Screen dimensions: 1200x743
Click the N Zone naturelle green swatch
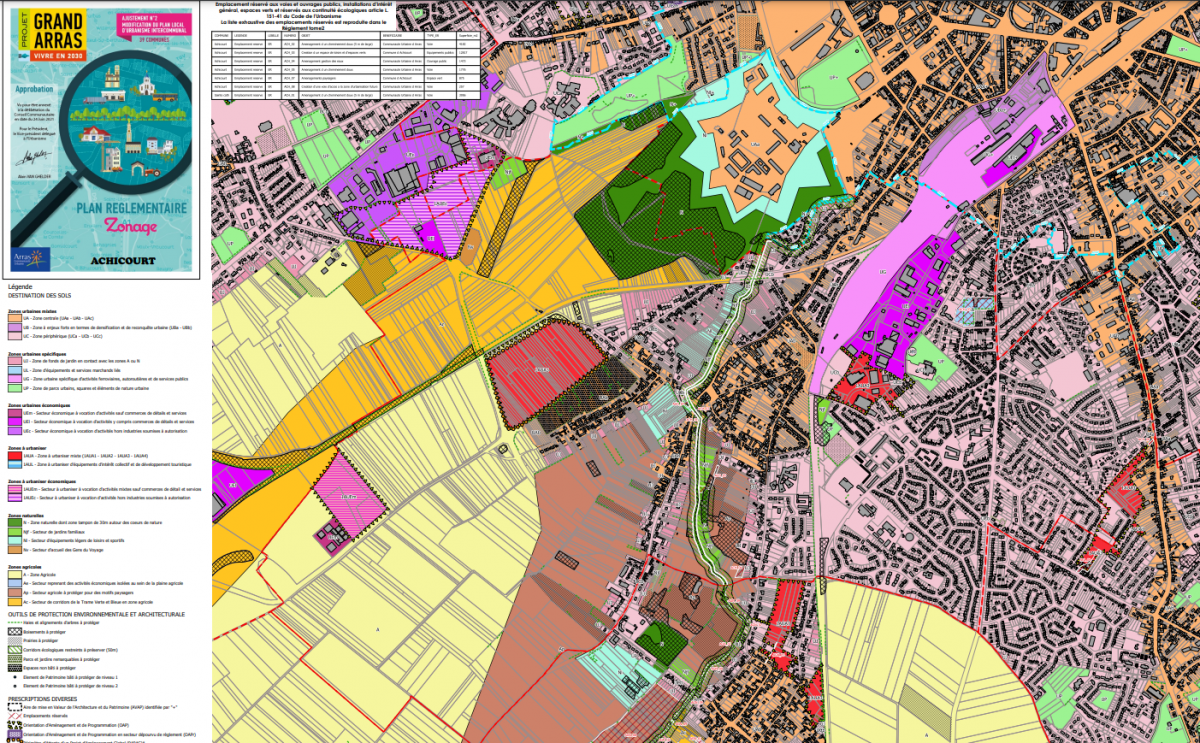(14, 521)
